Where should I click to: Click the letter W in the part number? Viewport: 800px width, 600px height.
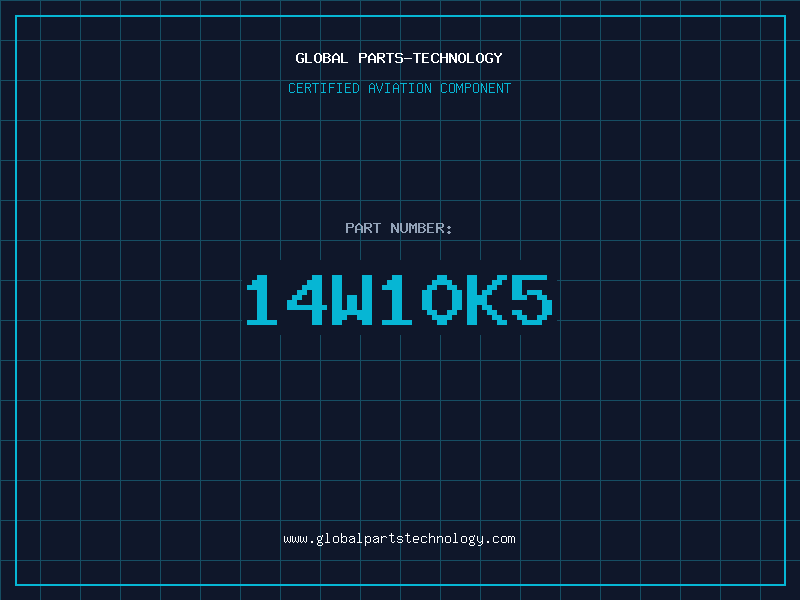point(352,299)
